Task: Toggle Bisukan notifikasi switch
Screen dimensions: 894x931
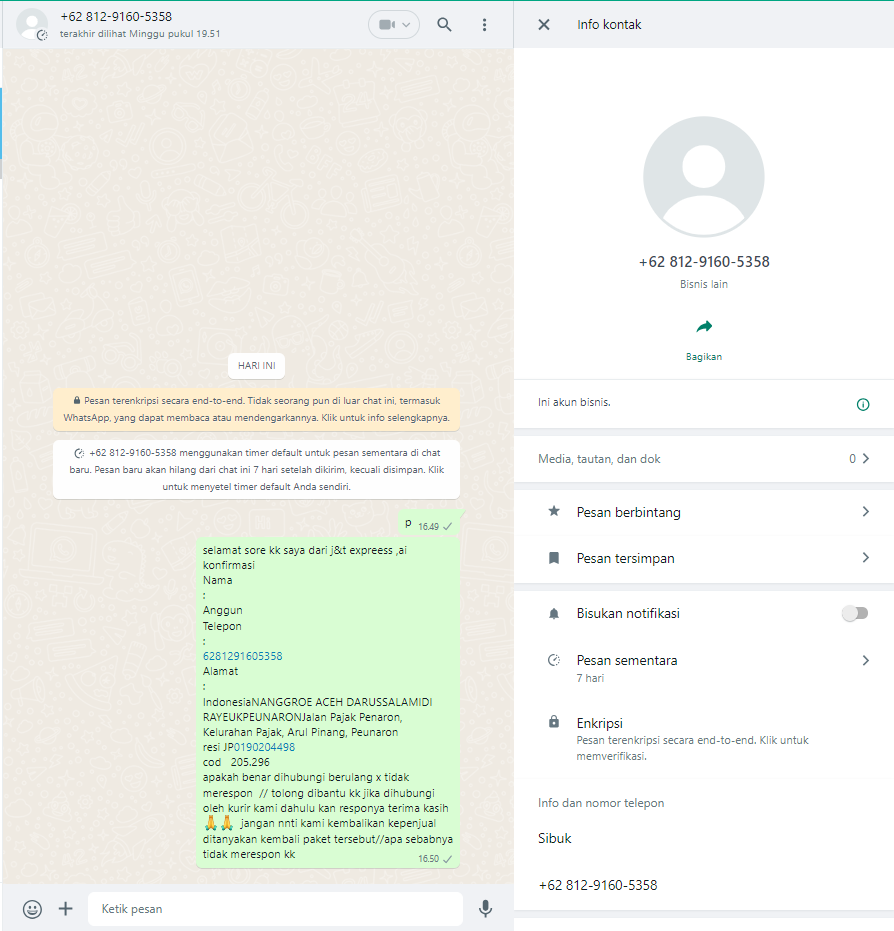Action: pyautogui.click(x=855, y=613)
